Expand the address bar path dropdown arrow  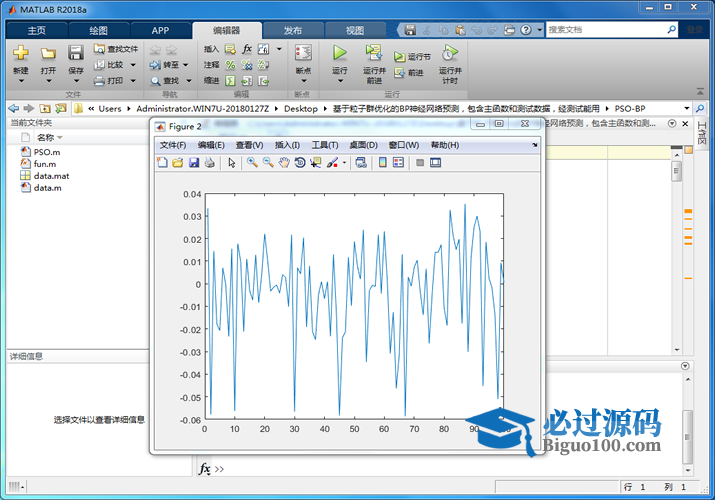pyautogui.click(x=686, y=108)
